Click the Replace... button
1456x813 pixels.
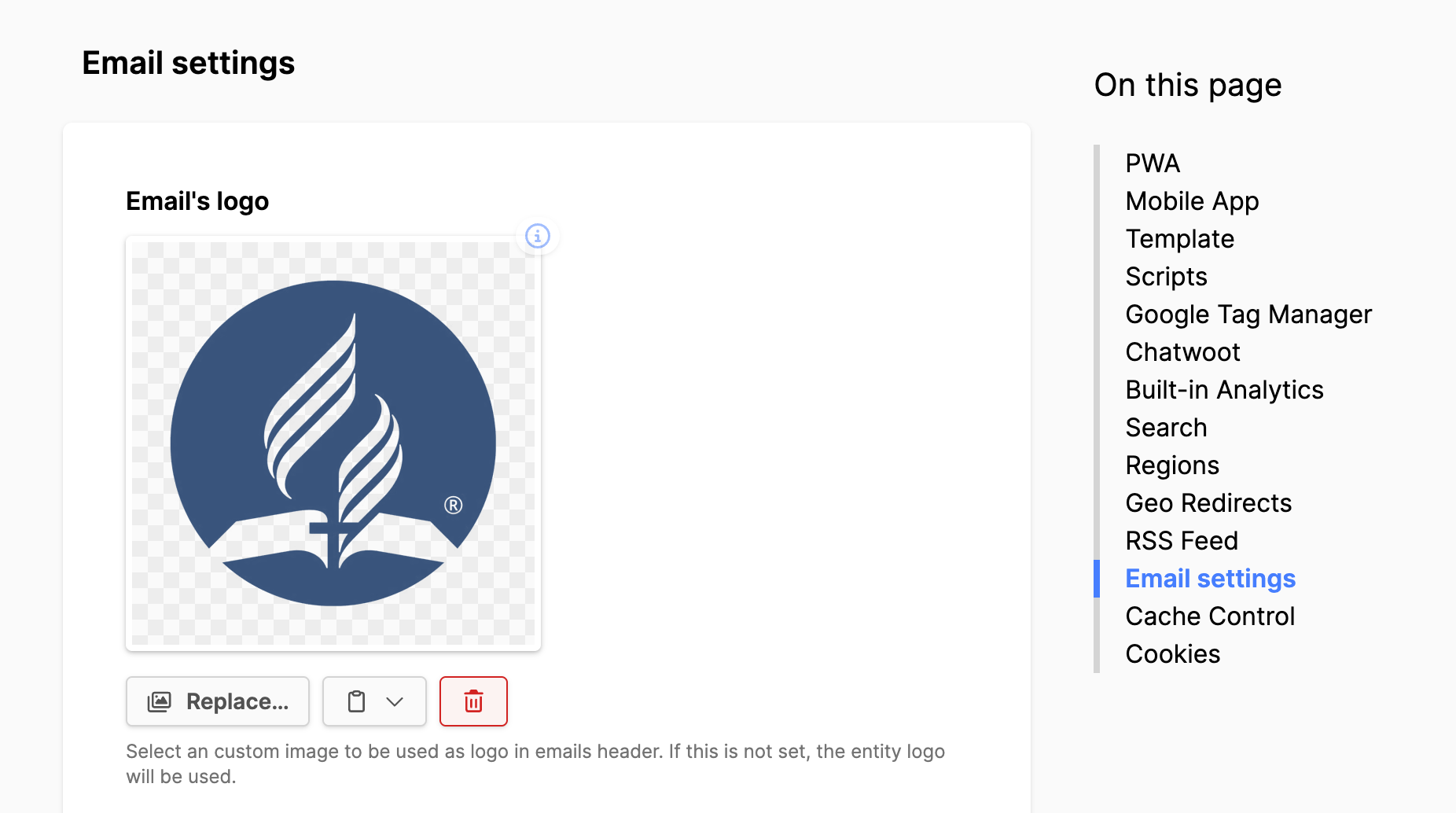(x=218, y=701)
